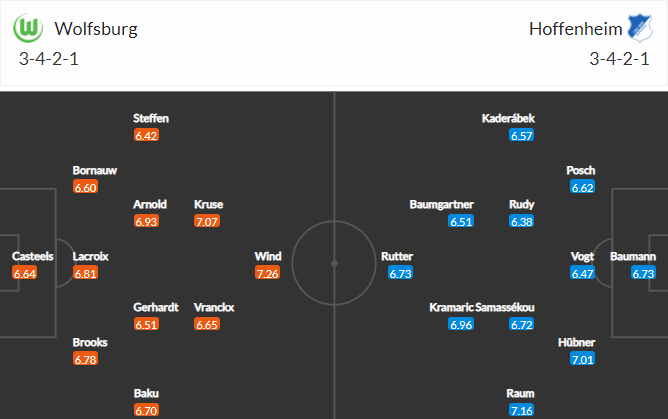Image resolution: width=668 pixels, height=419 pixels.
Task: Click player name Arnold
Action: (x=150, y=204)
